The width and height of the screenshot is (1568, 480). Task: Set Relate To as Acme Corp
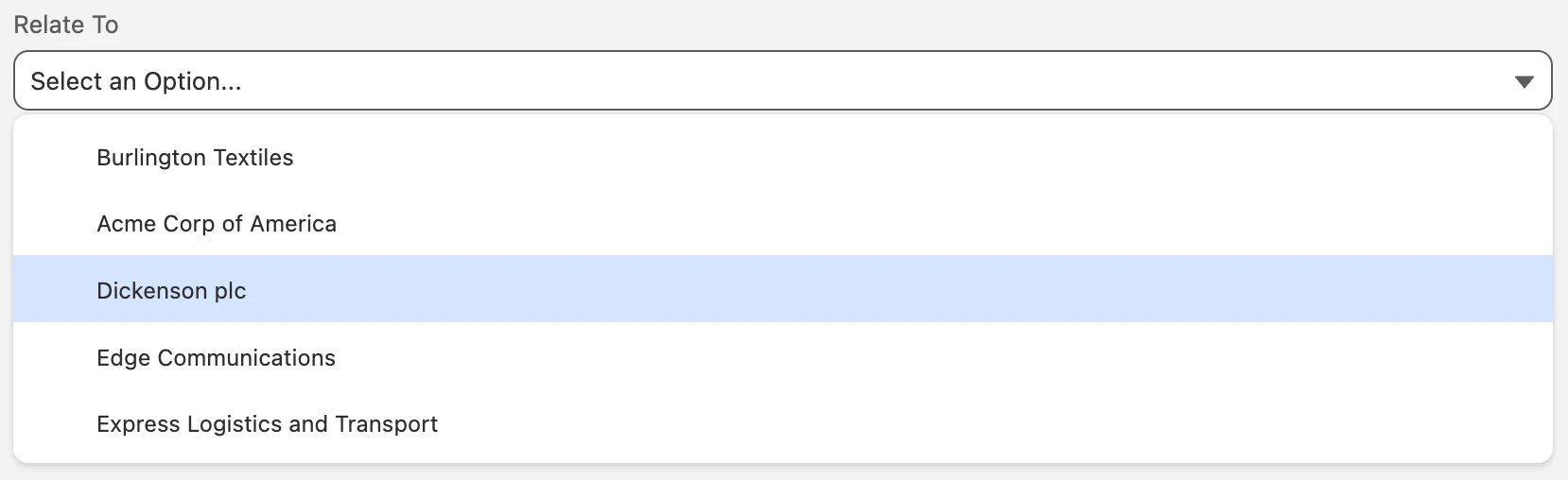[x=217, y=224]
